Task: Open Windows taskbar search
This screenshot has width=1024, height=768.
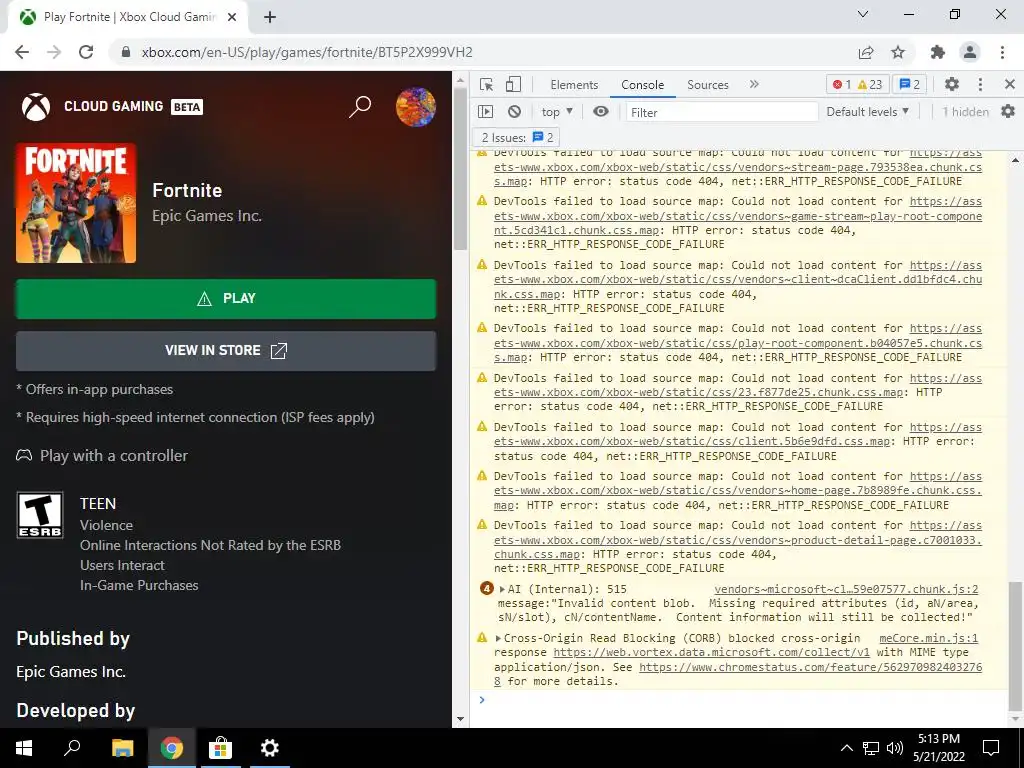Action: [x=72, y=748]
